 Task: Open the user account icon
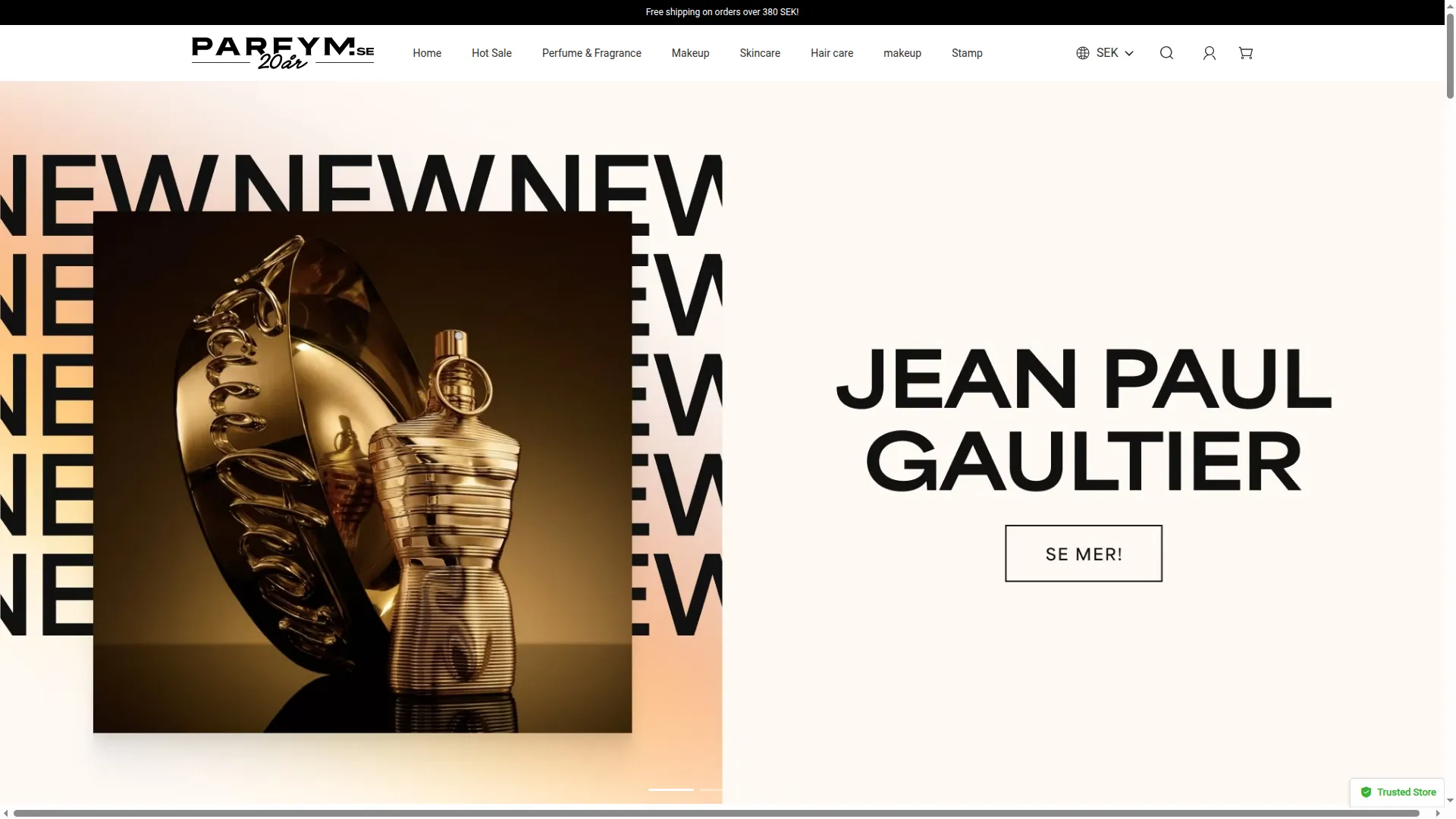tap(1210, 53)
